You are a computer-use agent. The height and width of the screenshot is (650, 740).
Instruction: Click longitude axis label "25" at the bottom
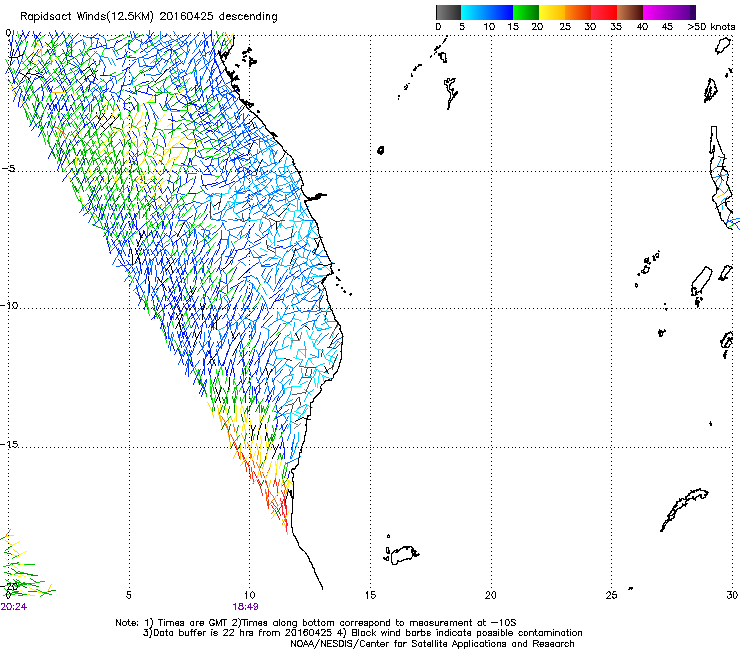611,595
